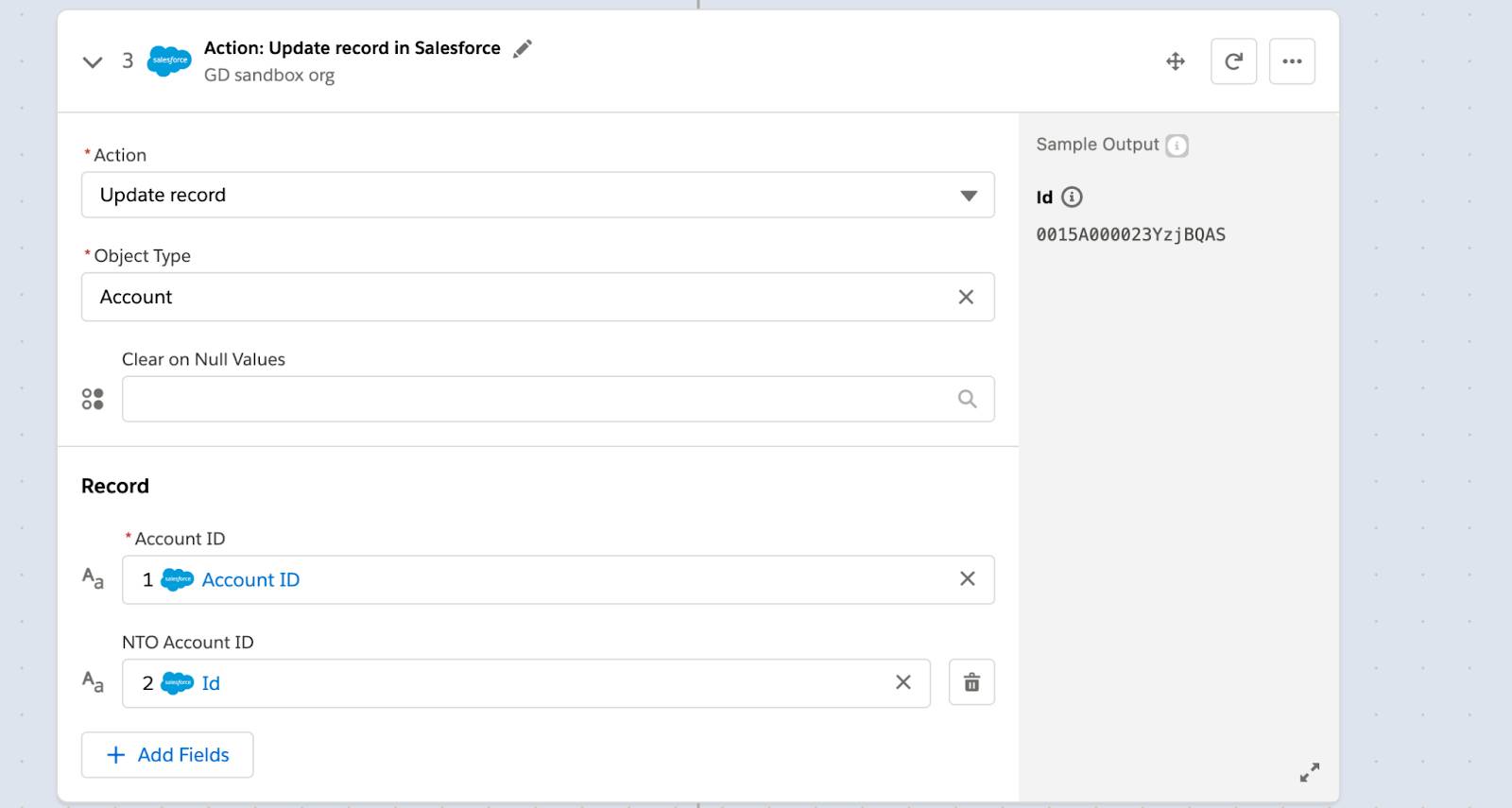Click the Salesforce cloud icon in Account ID pill
This screenshot has height=808, width=1512.
coord(178,579)
